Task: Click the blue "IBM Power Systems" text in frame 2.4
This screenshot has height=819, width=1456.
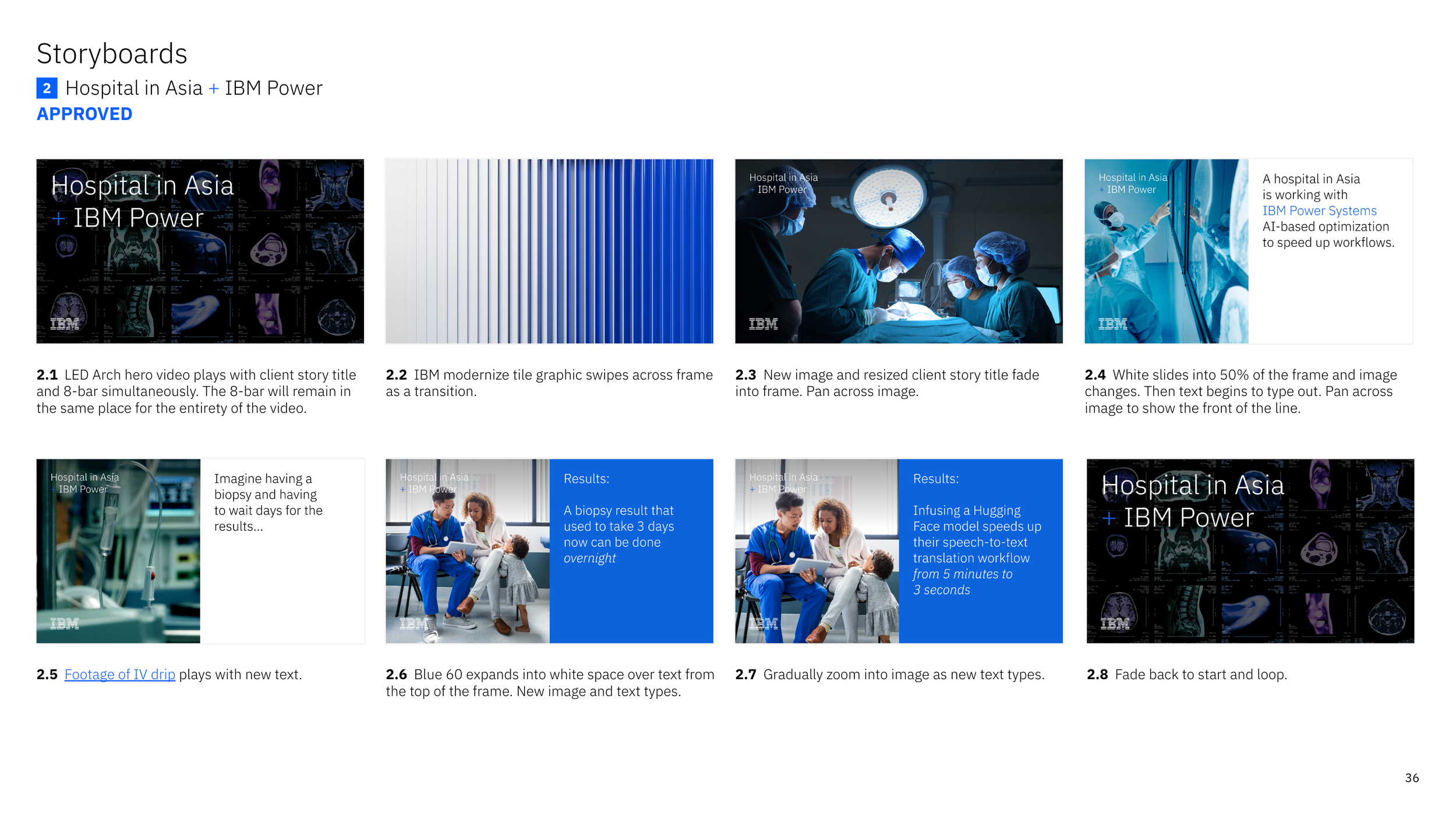Action: click(x=1319, y=211)
